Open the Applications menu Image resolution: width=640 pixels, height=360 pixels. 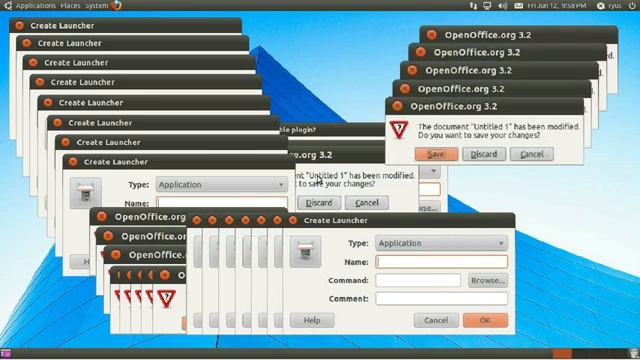click(x=36, y=6)
